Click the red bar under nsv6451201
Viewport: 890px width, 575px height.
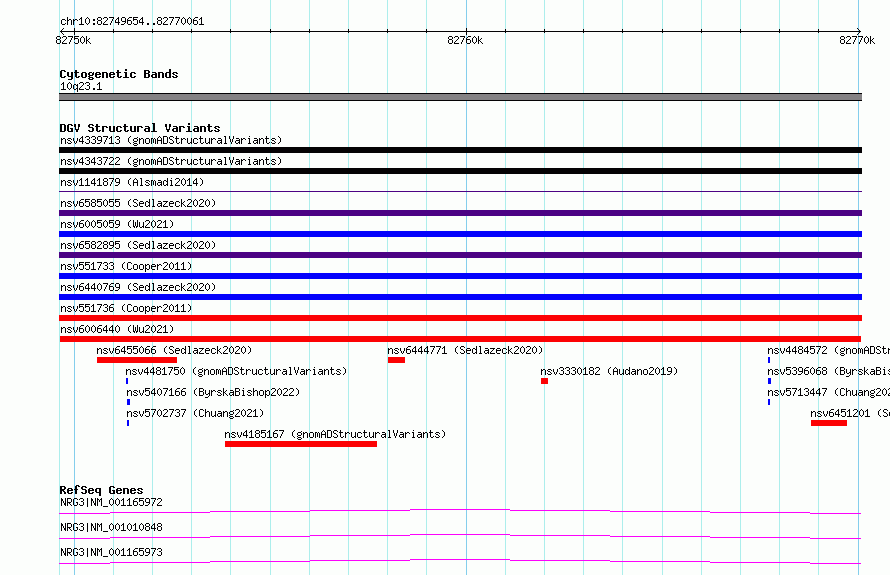(x=829, y=423)
